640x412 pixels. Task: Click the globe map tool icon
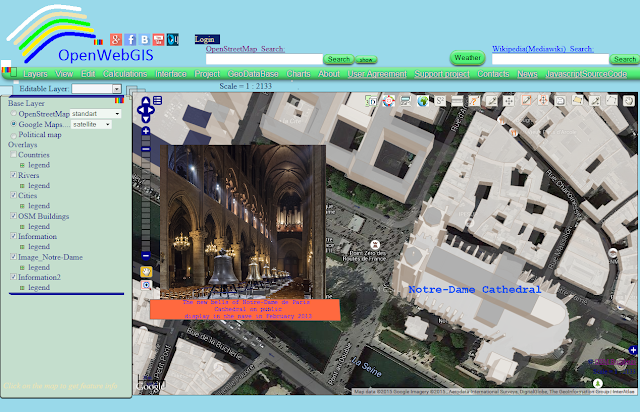click(423, 100)
